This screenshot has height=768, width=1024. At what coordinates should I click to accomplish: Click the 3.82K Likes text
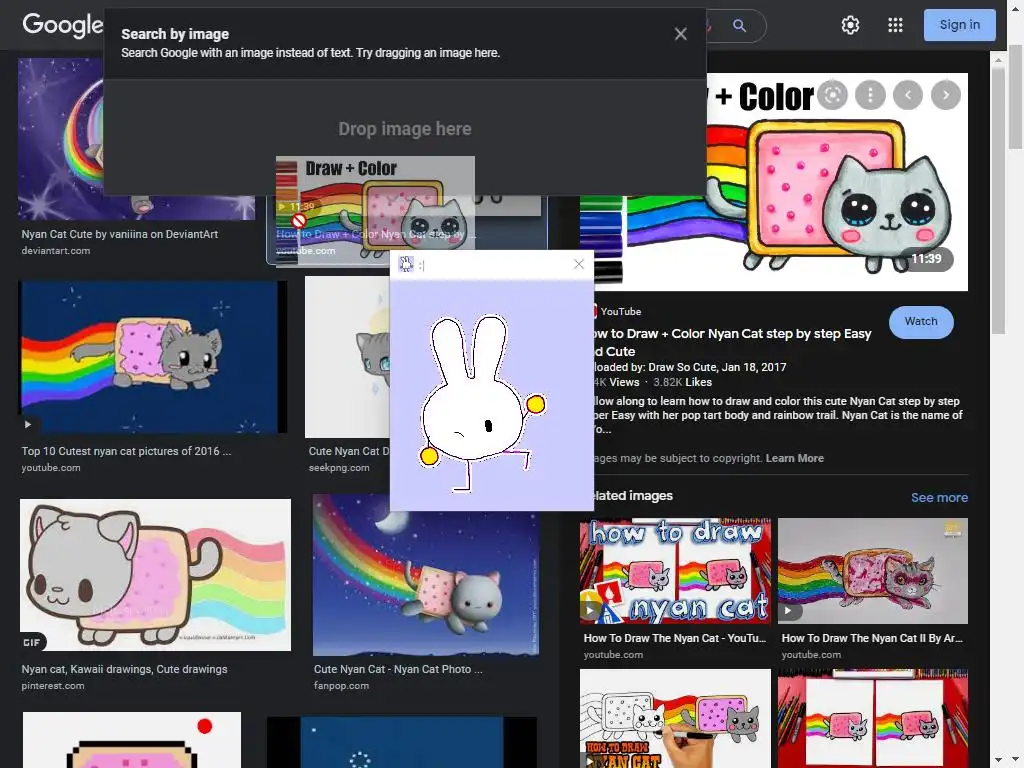[x=682, y=383]
